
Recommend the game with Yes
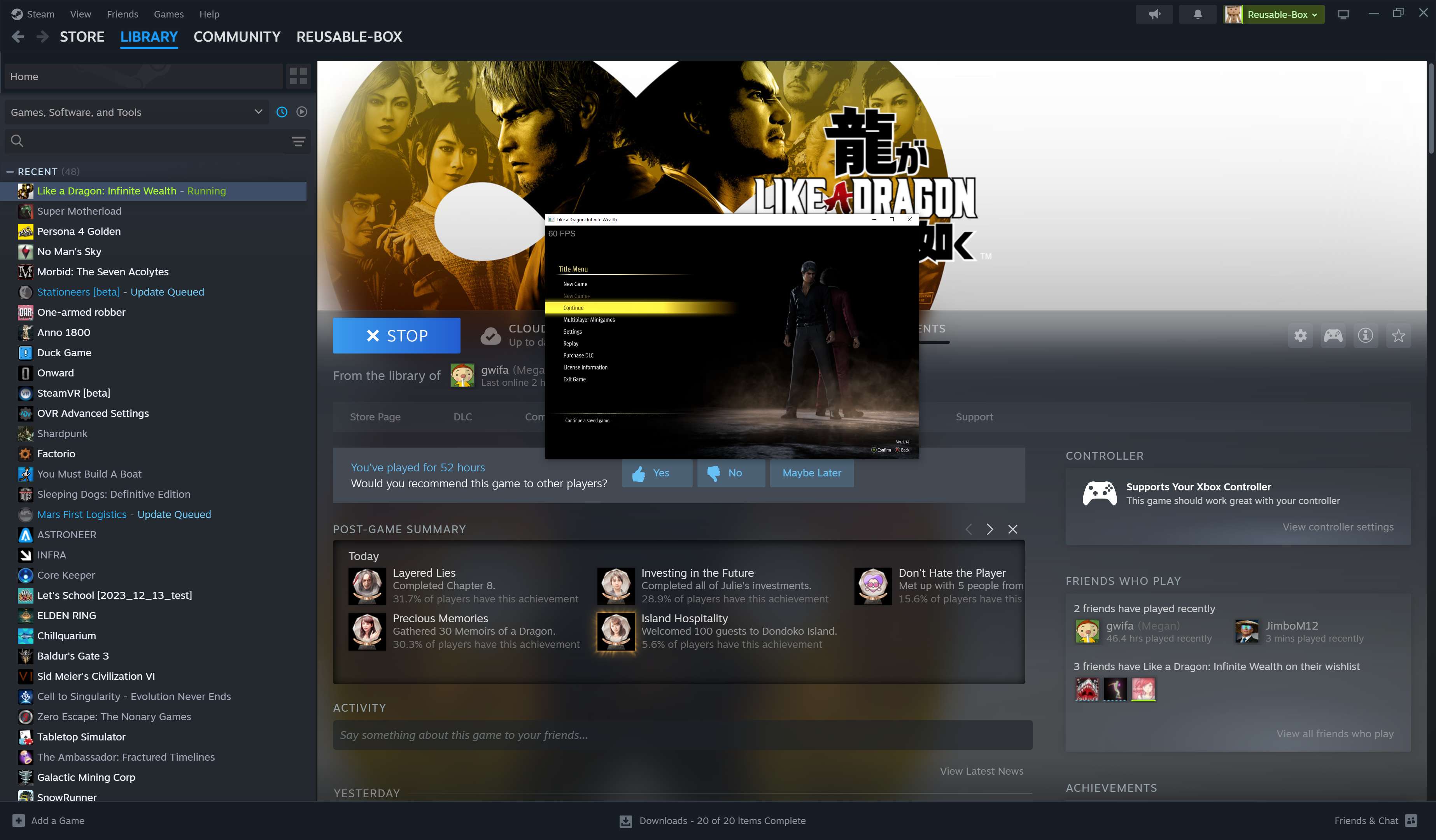(657, 473)
